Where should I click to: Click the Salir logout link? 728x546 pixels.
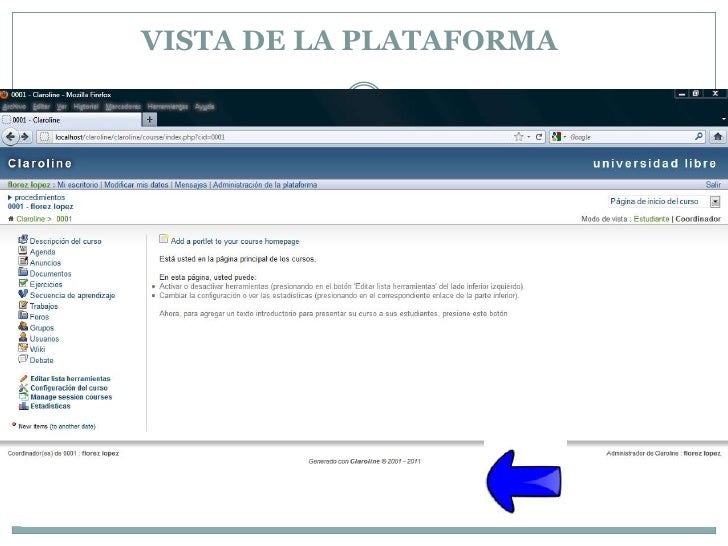click(x=713, y=185)
